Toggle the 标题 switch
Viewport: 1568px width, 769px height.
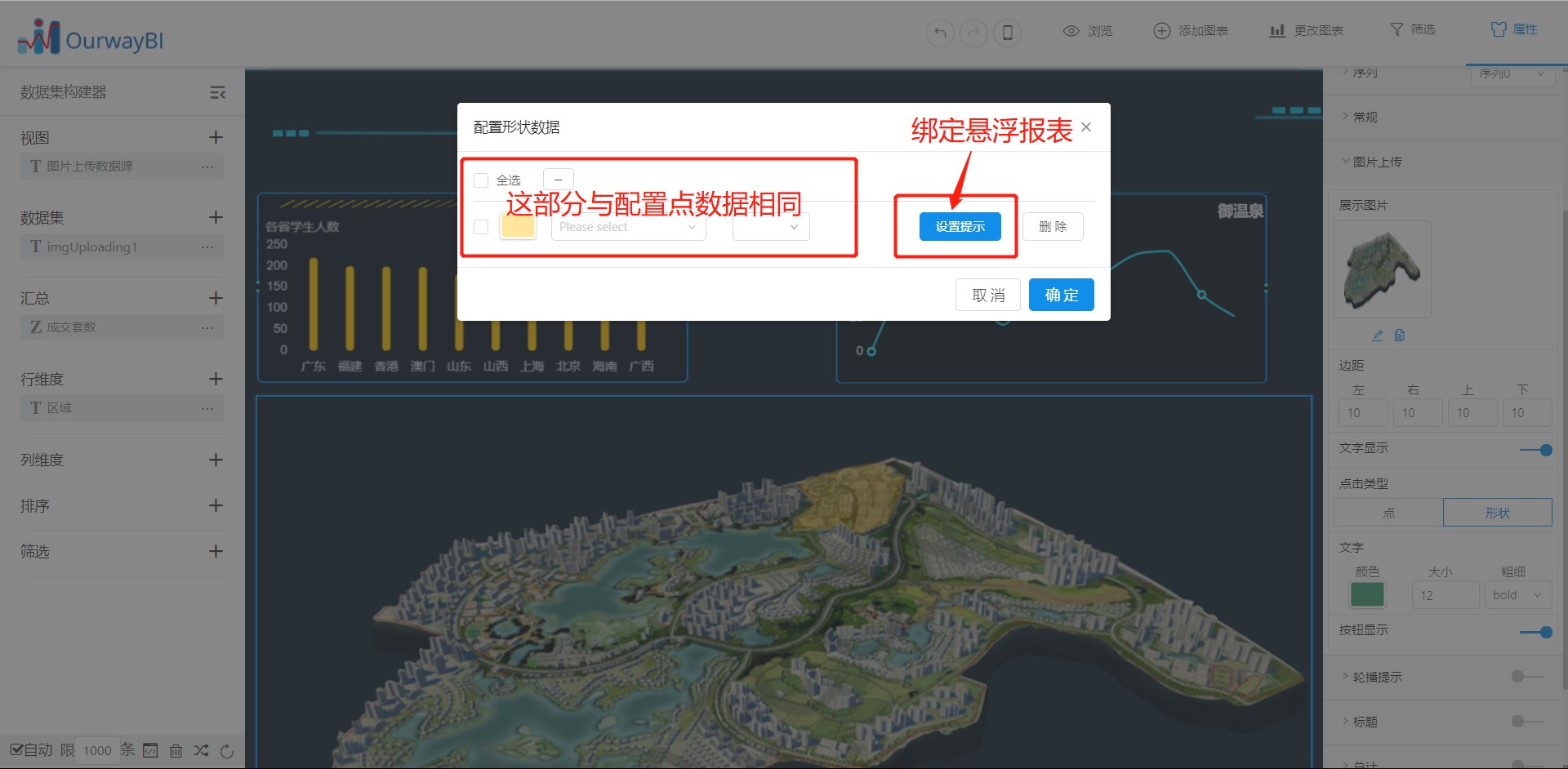[x=1527, y=722]
